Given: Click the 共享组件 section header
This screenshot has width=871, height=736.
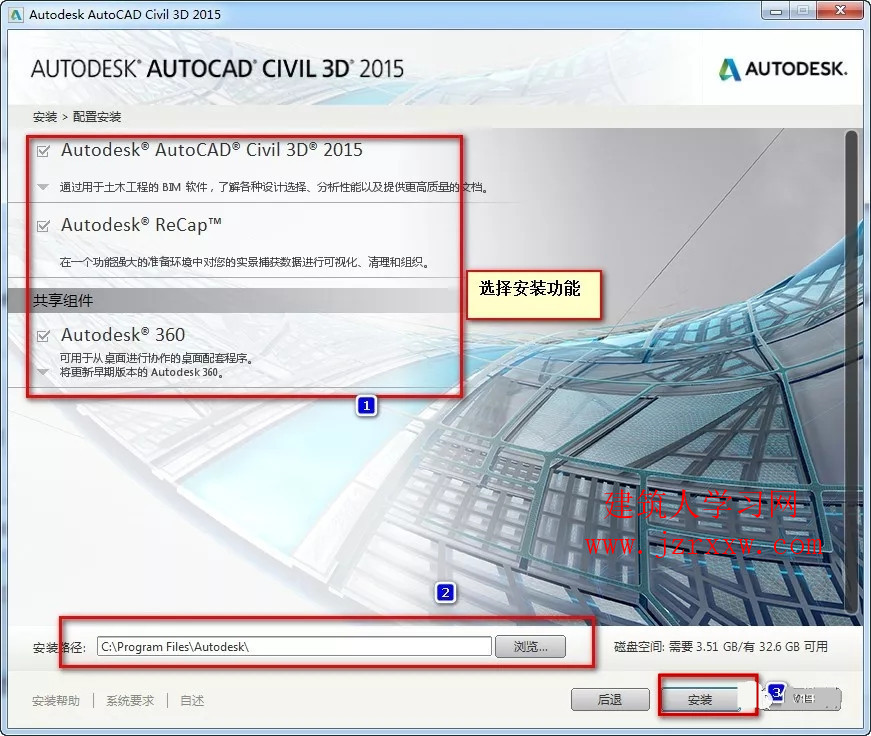Looking at the screenshot, I should [63, 301].
